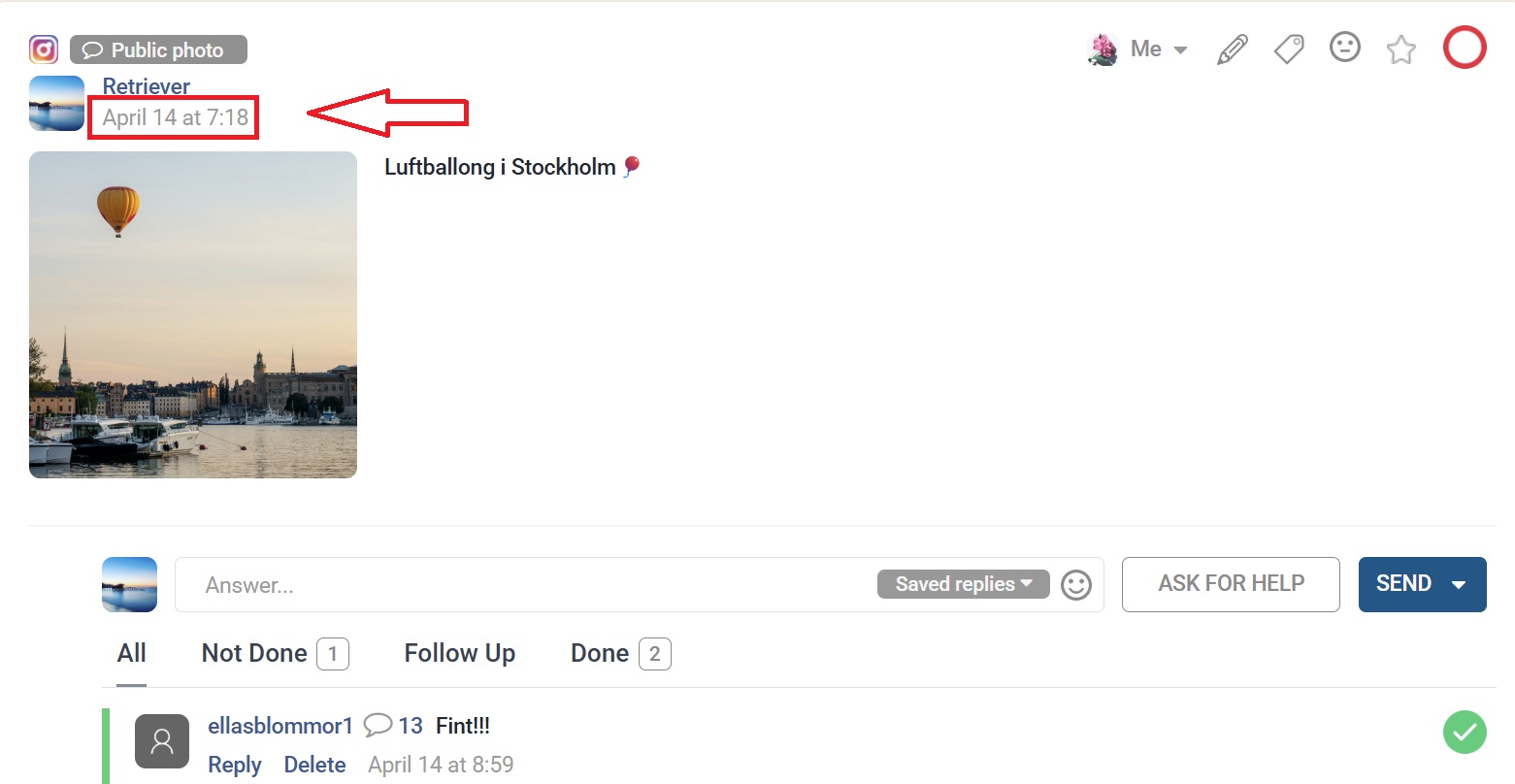Viewport: 1515px width, 784px height.
Task: Click Reply under ellasblommor1 comment
Action: pos(235,765)
